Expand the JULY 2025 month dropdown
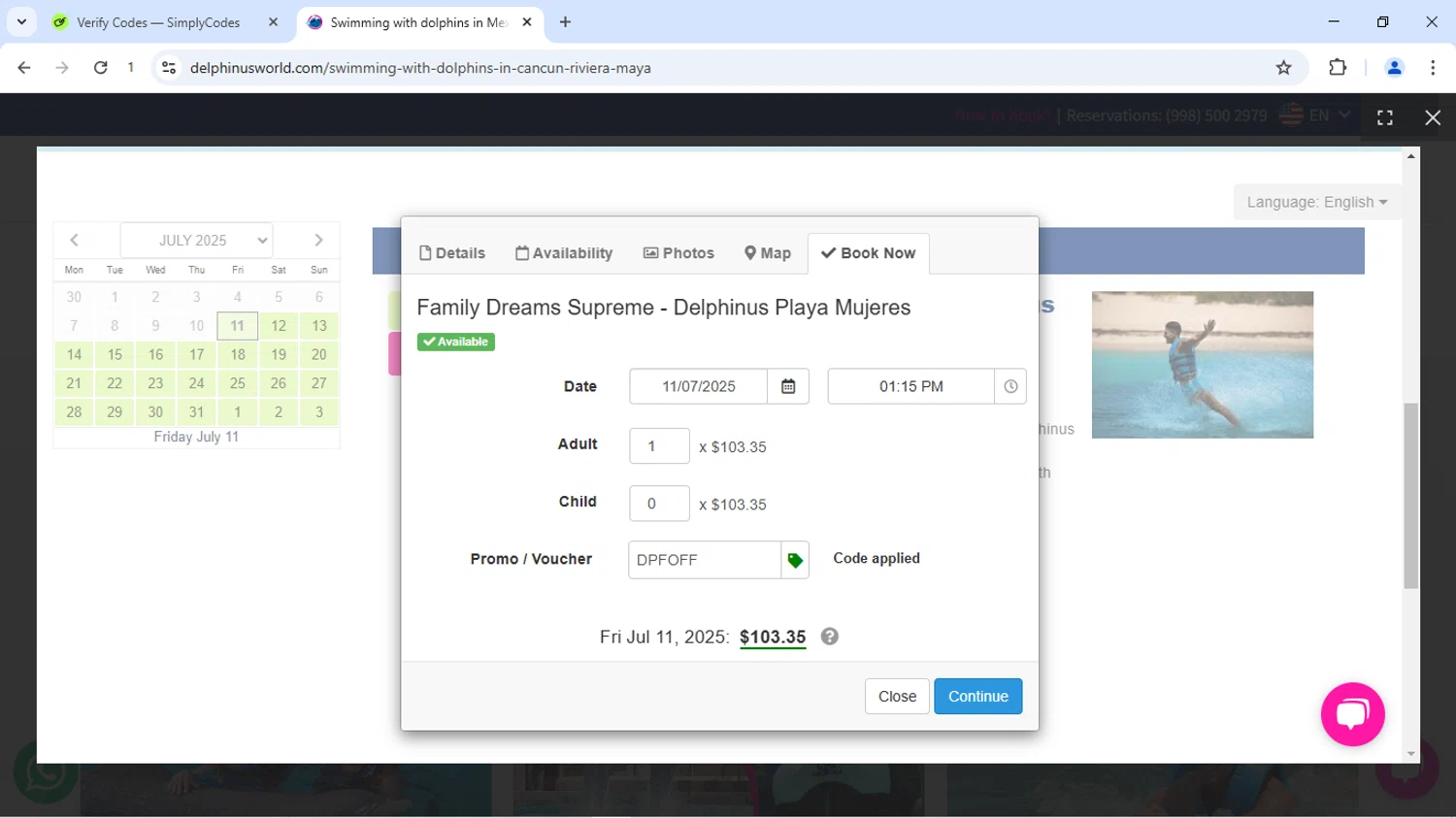This screenshot has width=1456, height=818. pyautogui.click(x=196, y=241)
